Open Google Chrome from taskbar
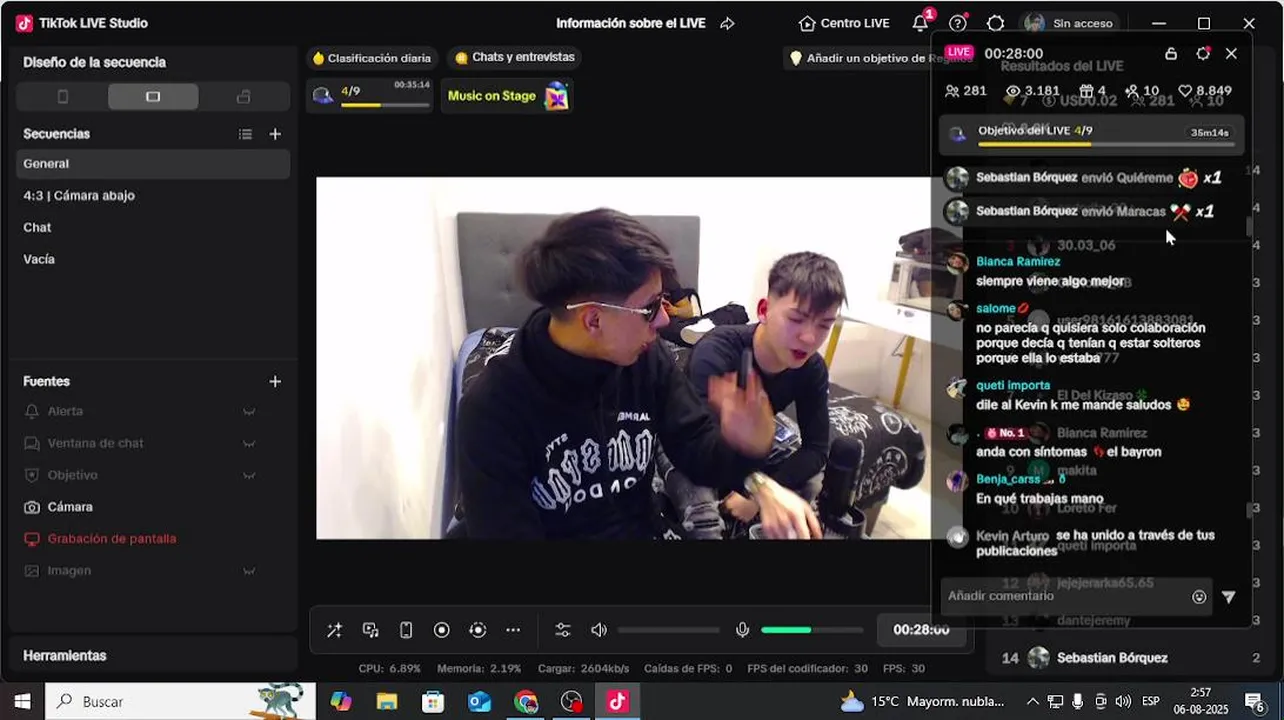Viewport: 1284px width, 720px height. coord(526,702)
